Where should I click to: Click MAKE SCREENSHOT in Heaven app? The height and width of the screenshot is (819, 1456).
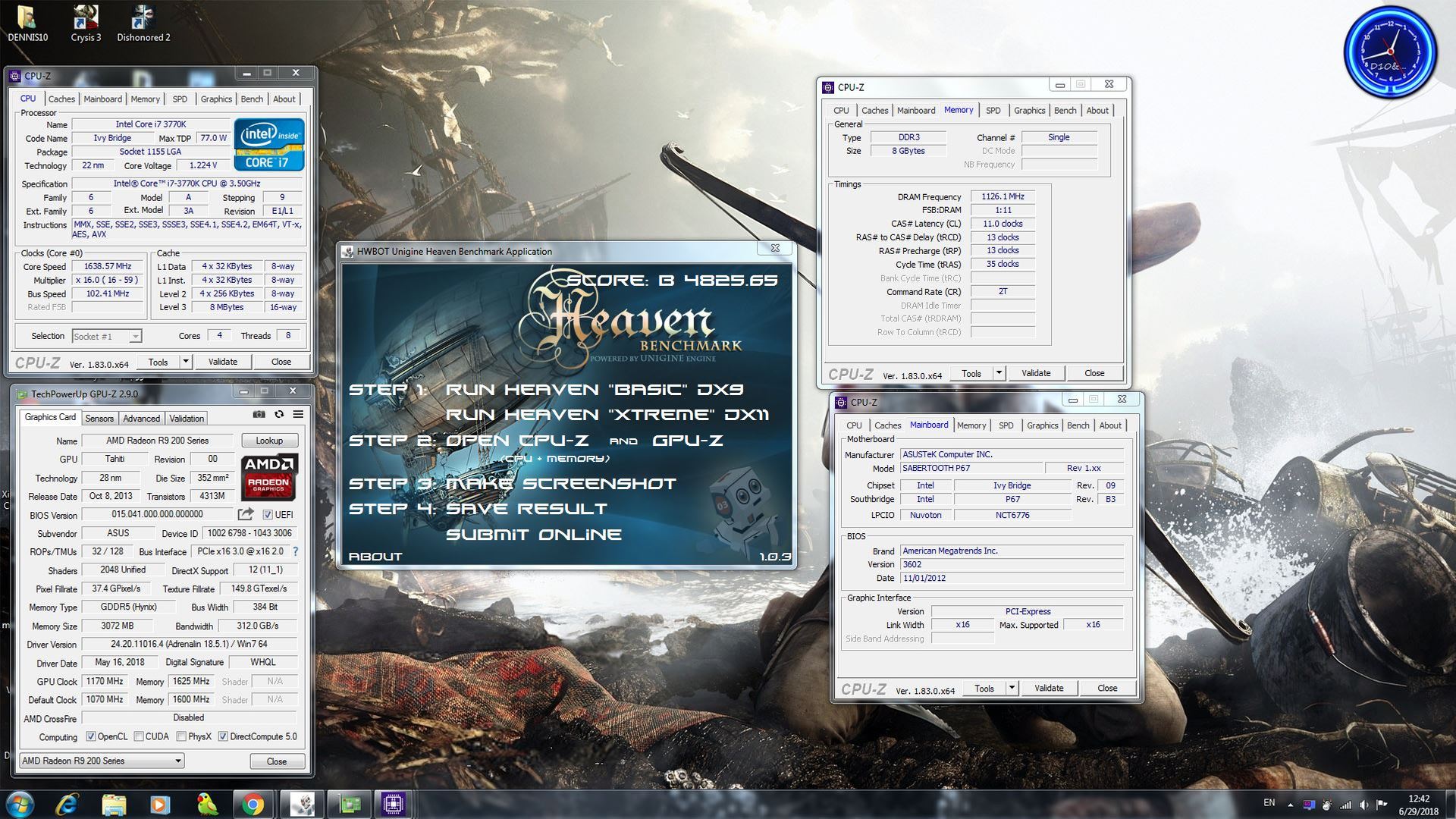click(x=560, y=484)
